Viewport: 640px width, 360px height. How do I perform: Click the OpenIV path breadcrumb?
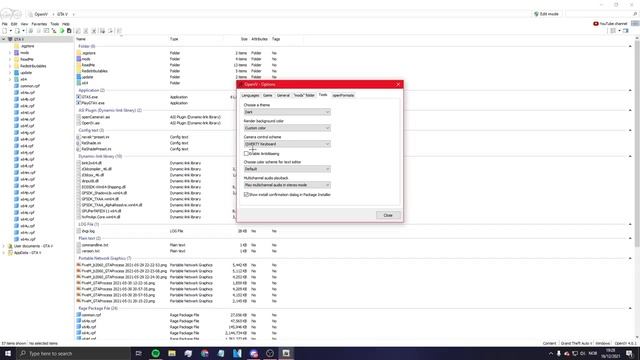coord(41,14)
